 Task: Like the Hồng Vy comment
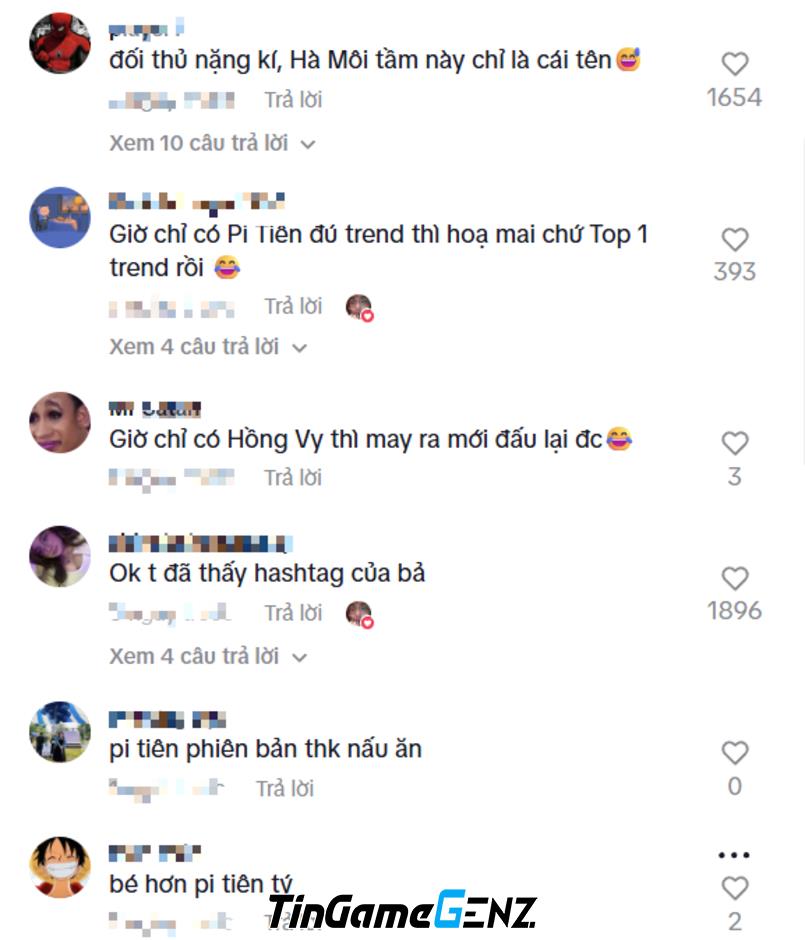click(x=734, y=443)
